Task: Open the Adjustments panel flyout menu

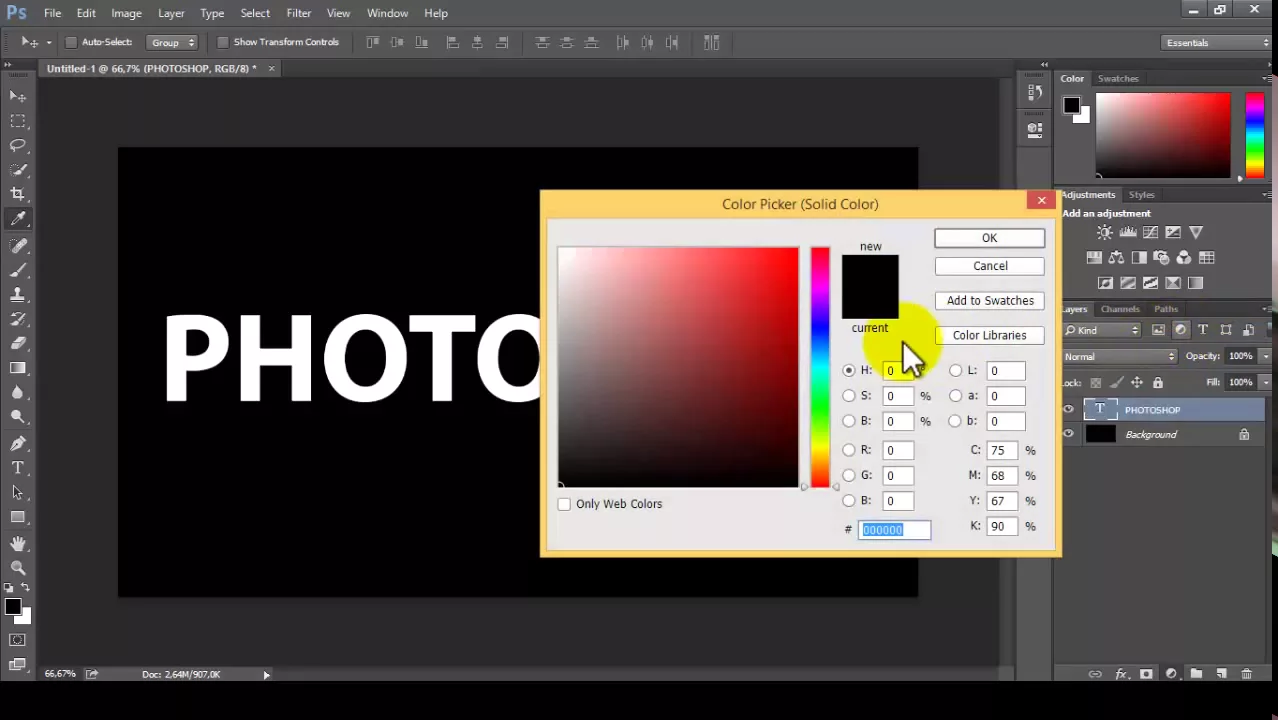Action: [1268, 194]
